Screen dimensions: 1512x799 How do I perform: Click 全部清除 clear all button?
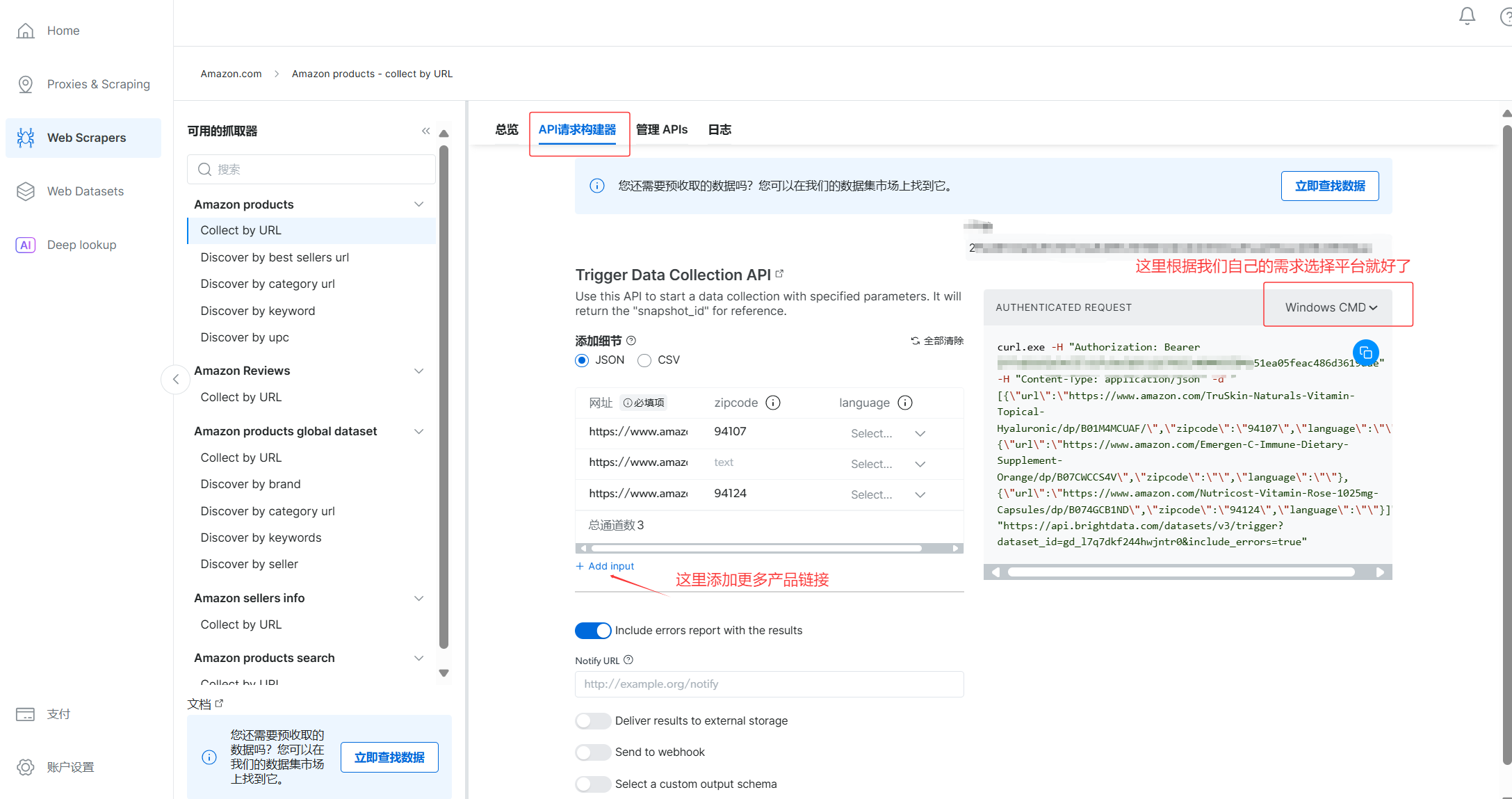(937, 341)
